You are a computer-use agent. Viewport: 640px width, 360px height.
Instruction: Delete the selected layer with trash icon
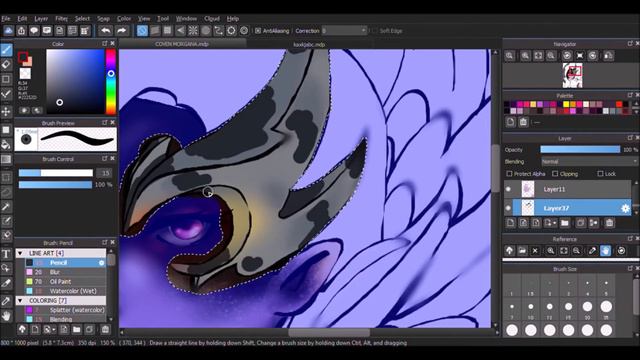609,223
